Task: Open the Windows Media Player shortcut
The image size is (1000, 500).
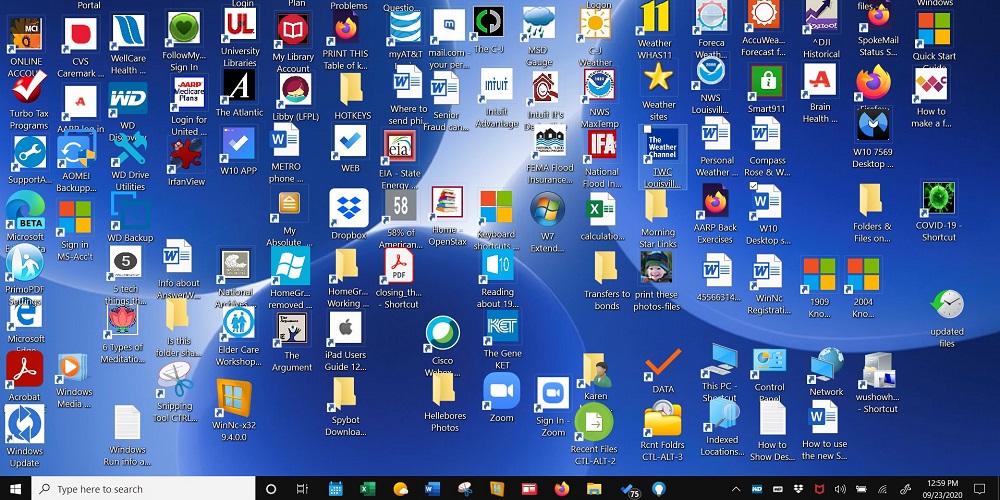Action: click(x=73, y=367)
